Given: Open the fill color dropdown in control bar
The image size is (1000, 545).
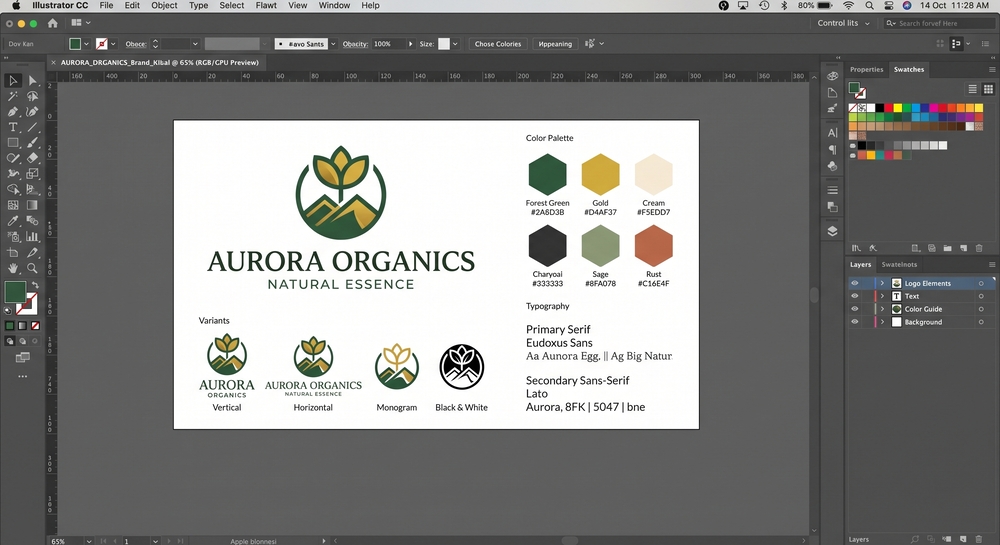Looking at the screenshot, I should (86, 44).
